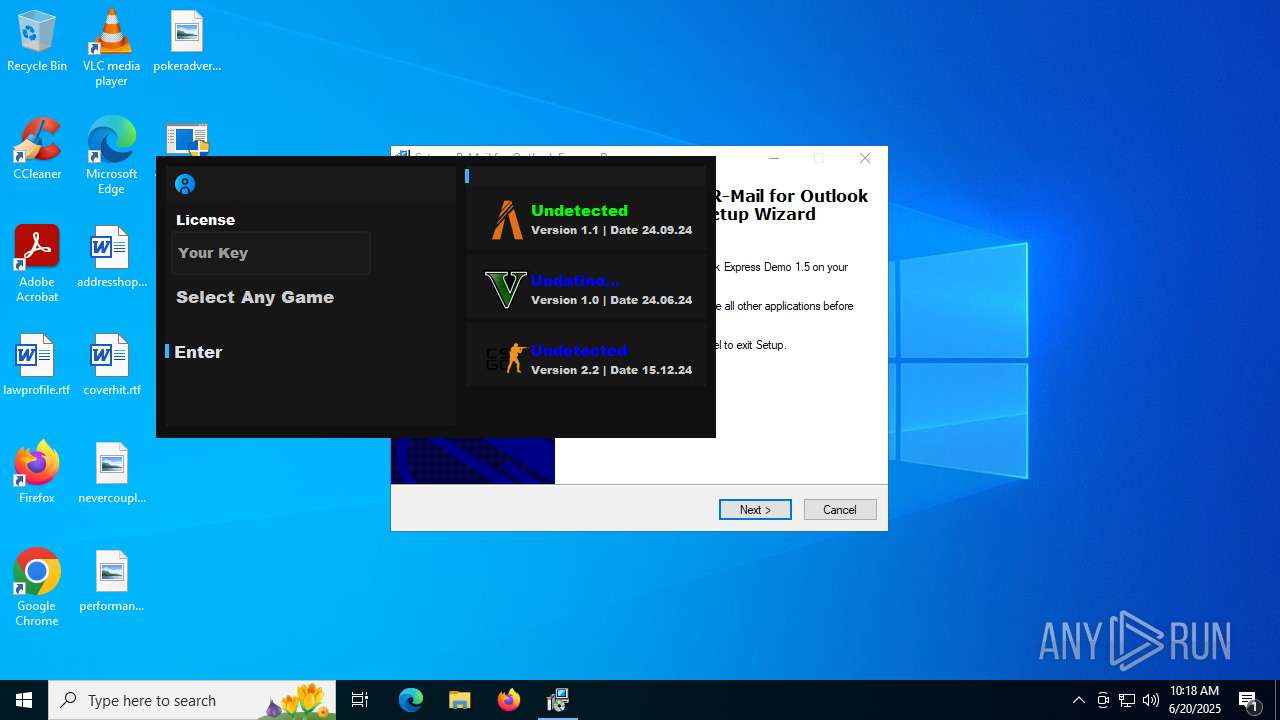This screenshot has height=720, width=1280.
Task: Select performan file on desktop
Action: tap(111, 581)
